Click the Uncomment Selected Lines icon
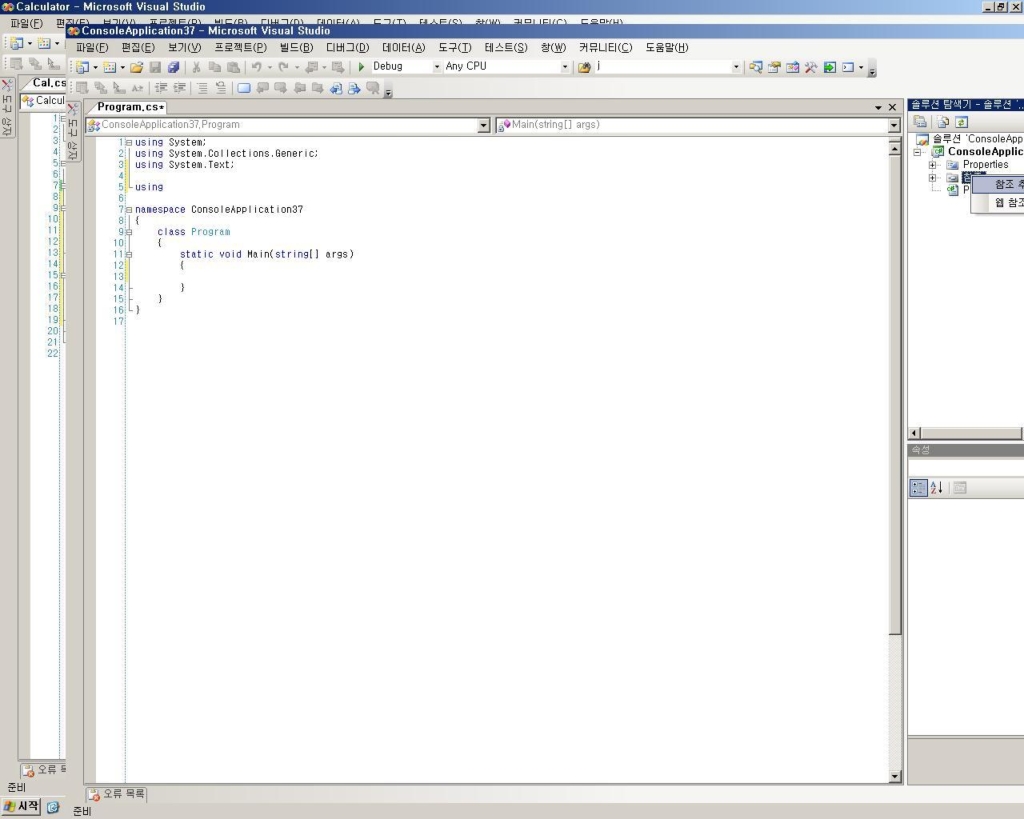Screen dimensions: 1024x819 pos(221,88)
